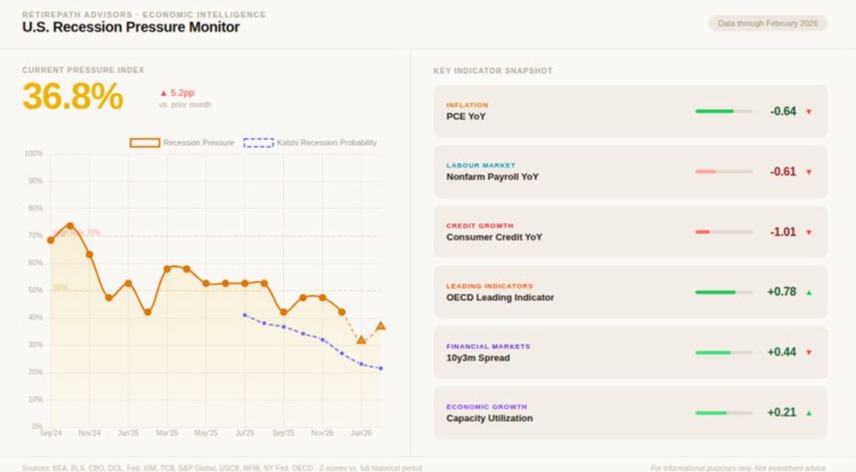
Task: Click the OECD Leading Indicator up-arrow icon
Action: click(809, 292)
